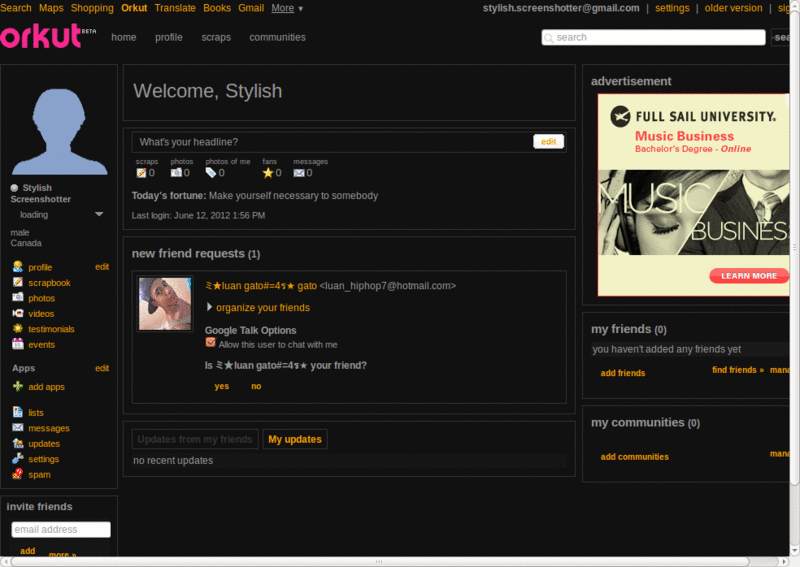The width and height of the screenshot is (800, 567).
Task: Click the headline edit button
Action: pos(548,141)
